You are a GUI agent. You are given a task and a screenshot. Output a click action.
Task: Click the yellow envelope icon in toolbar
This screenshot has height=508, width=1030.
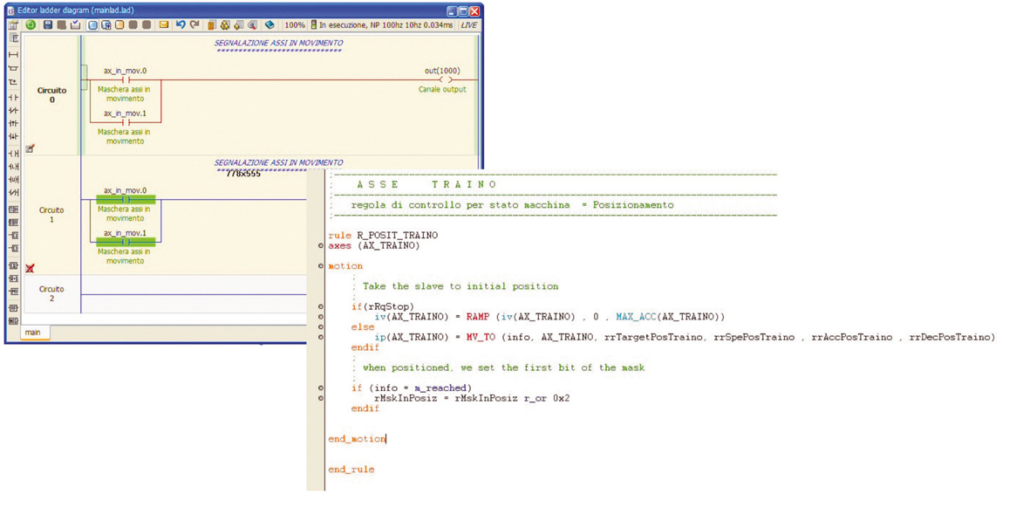pyautogui.click(x=164, y=25)
